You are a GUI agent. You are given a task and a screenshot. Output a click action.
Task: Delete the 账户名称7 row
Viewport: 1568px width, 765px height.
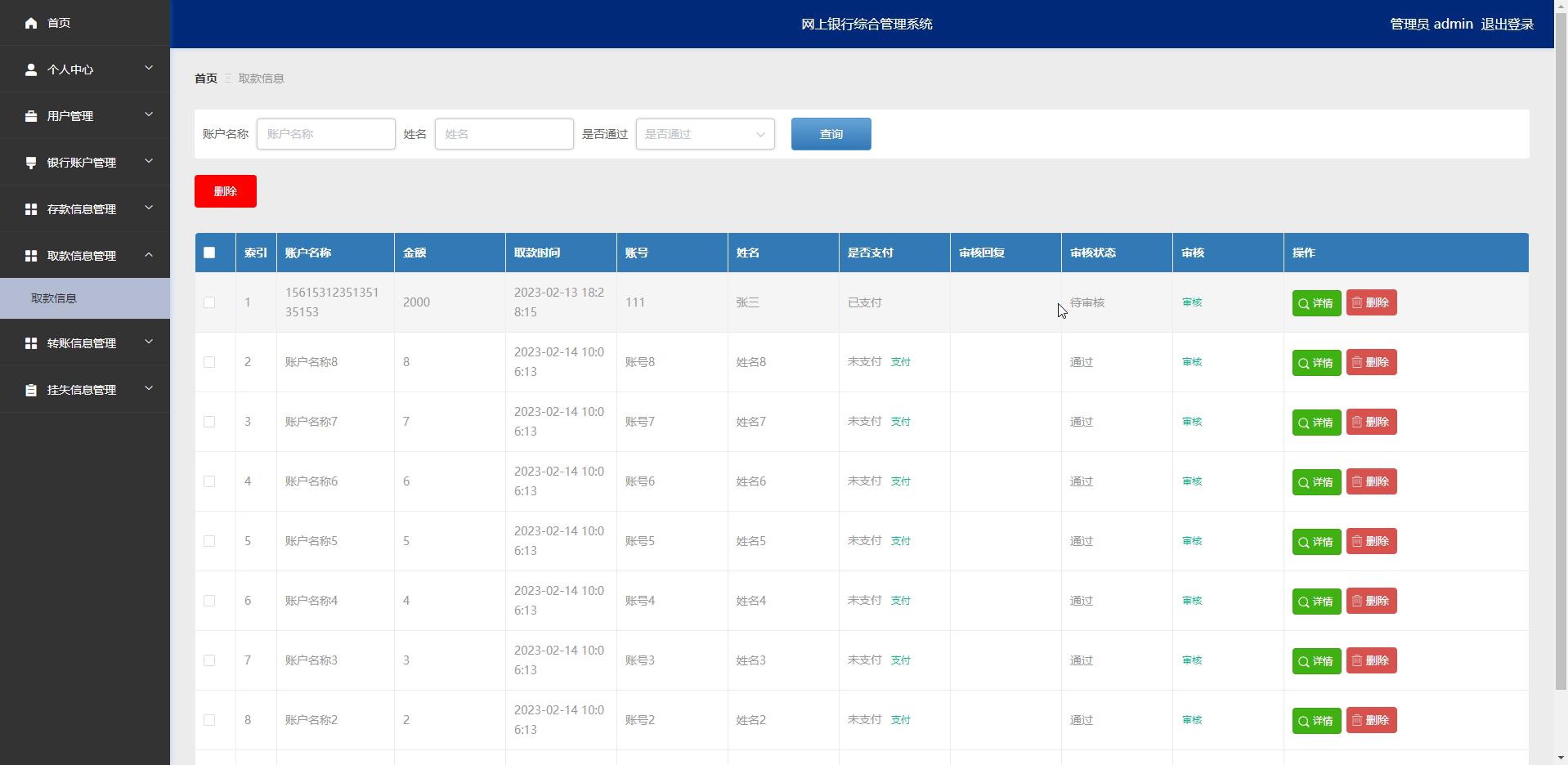point(1371,422)
